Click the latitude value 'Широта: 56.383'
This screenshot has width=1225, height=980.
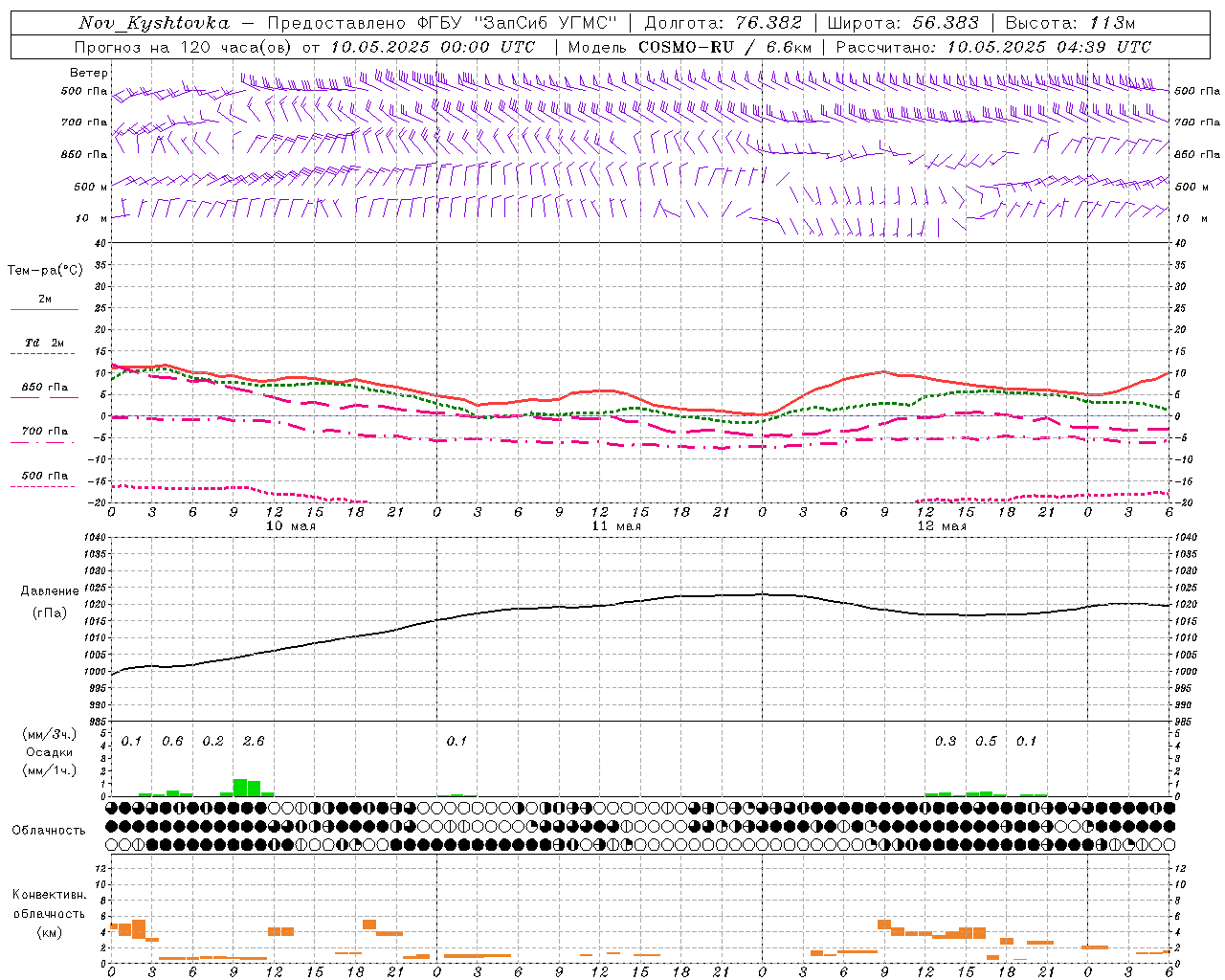(x=903, y=23)
